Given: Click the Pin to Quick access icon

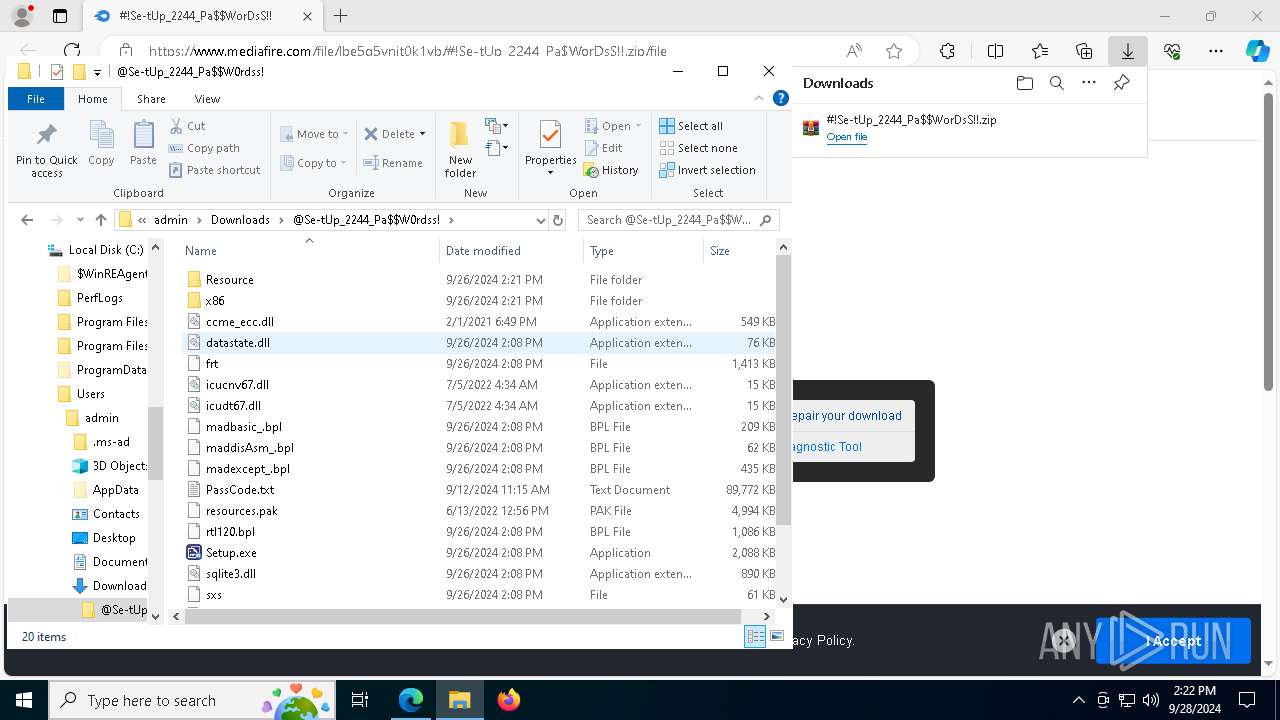Looking at the screenshot, I should coord(46,135).
